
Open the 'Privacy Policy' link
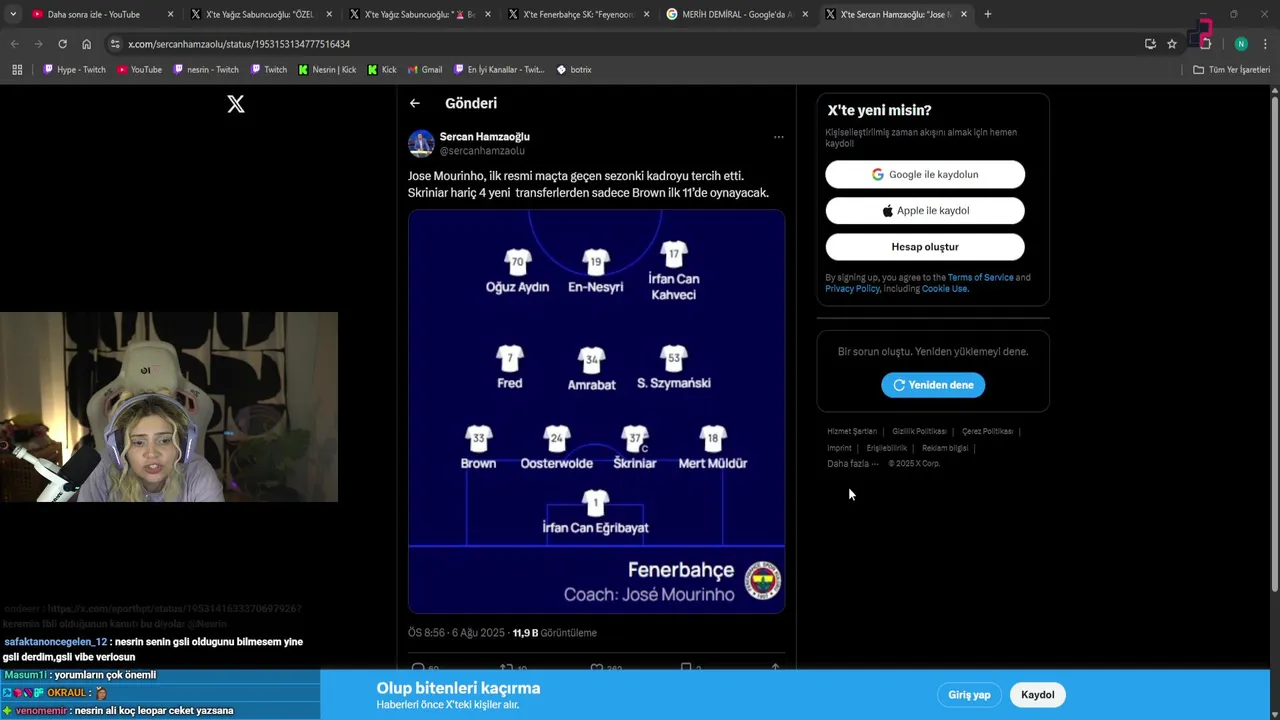coord(852,289)
